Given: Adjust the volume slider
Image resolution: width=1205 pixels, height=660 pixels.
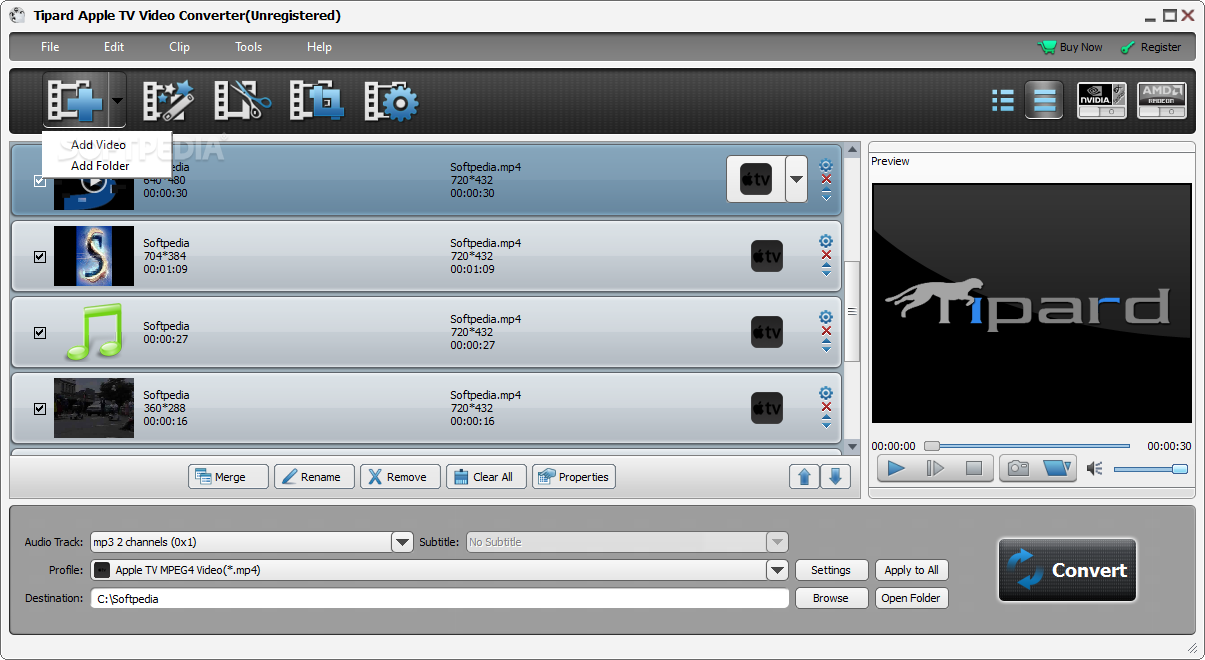Looking at the screenshot, I should click(1150, 469).
